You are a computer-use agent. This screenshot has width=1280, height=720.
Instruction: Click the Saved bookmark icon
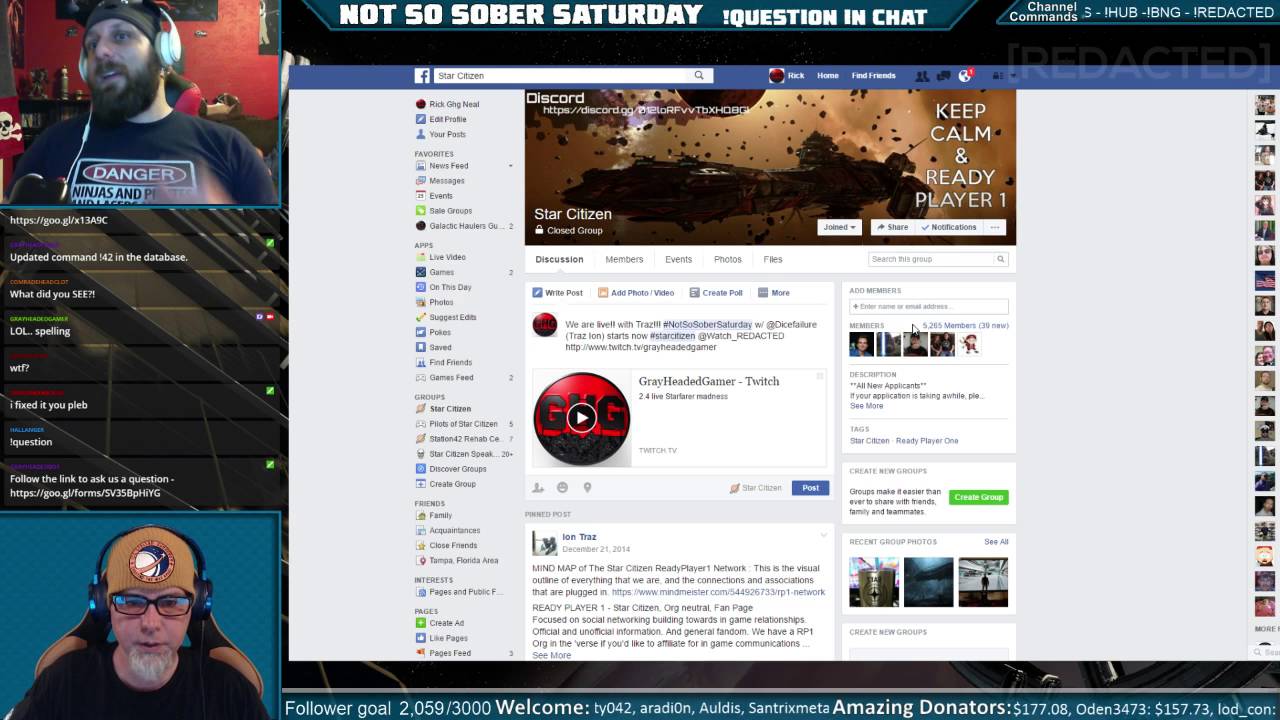coord(421,347)
